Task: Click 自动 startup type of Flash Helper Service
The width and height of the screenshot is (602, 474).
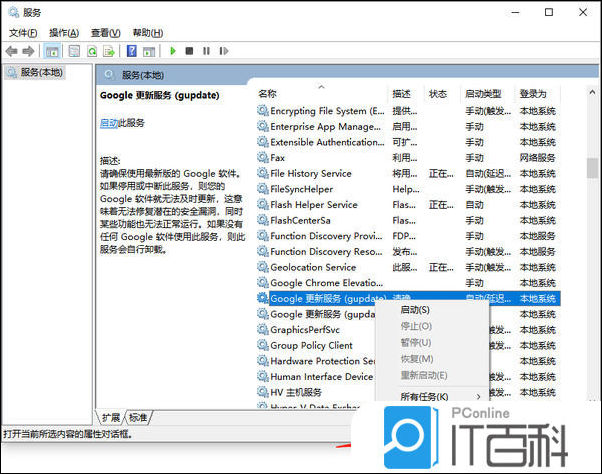Action: pyautogui.click(x=475, y=205)
